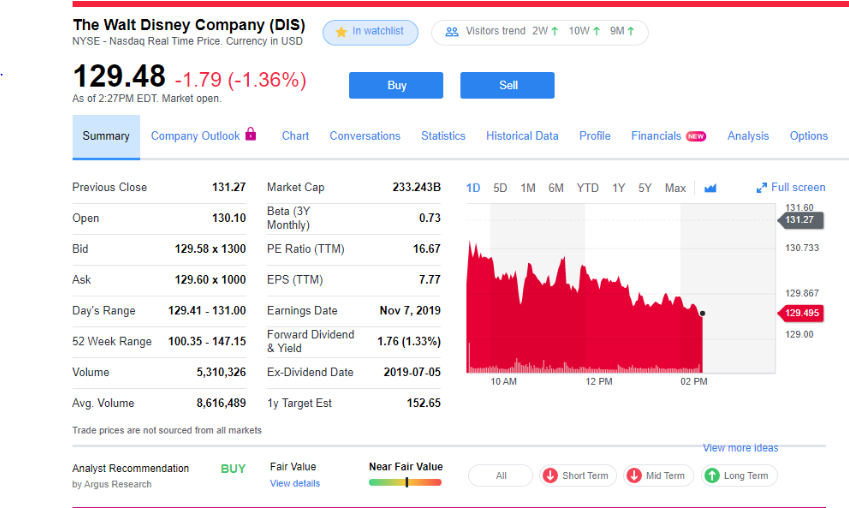Toggle the In watchlist button
This screenshot has width=849, height=508.
(x=370, y=32)
